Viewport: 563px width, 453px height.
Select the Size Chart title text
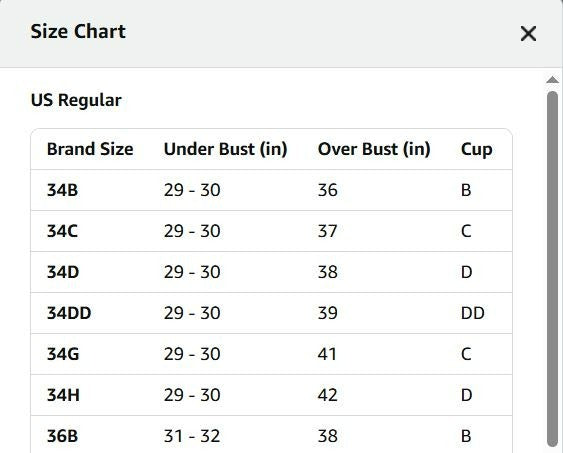[78, 31]
